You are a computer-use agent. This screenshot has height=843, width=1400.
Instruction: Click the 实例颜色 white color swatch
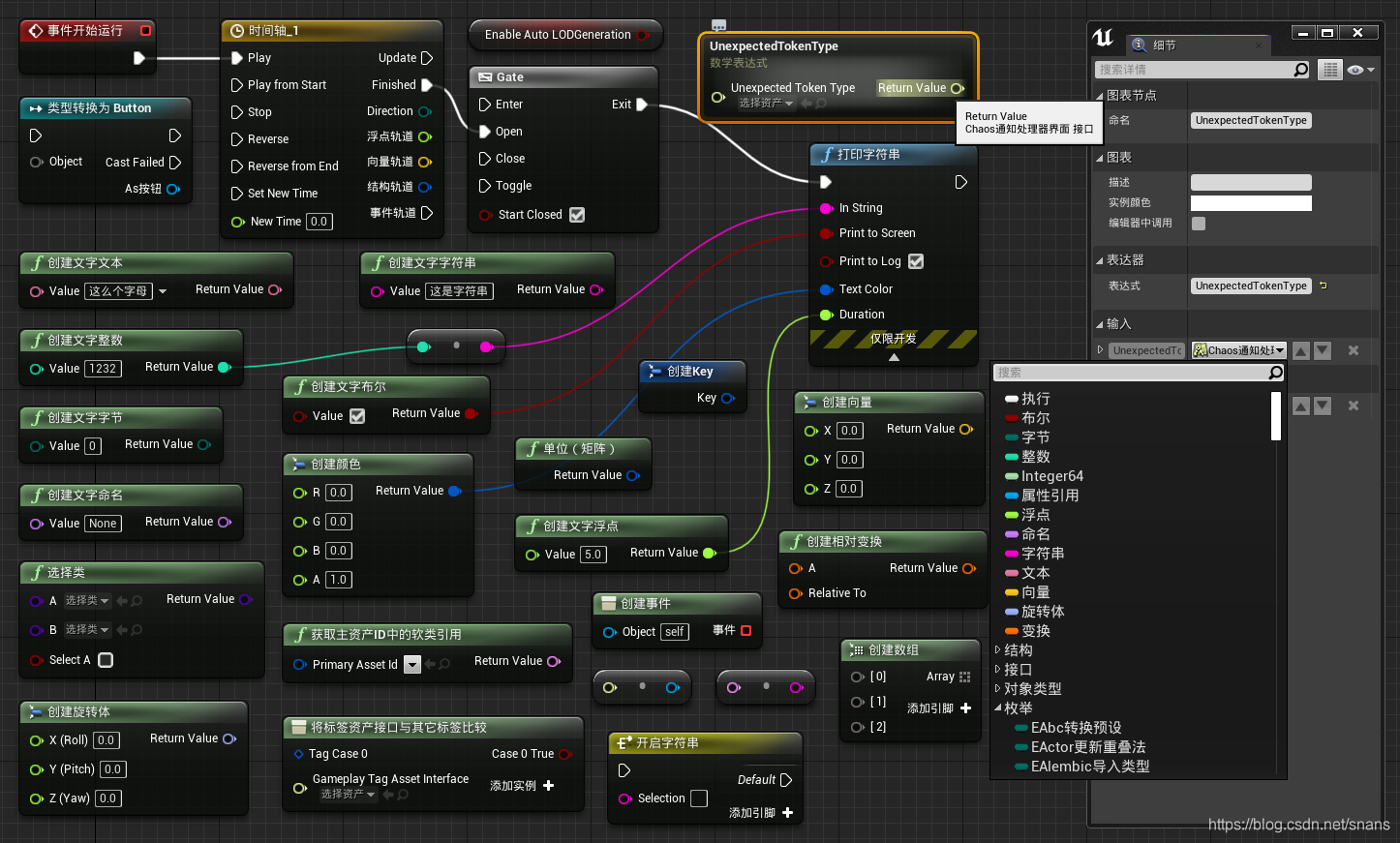point(1251,203)
